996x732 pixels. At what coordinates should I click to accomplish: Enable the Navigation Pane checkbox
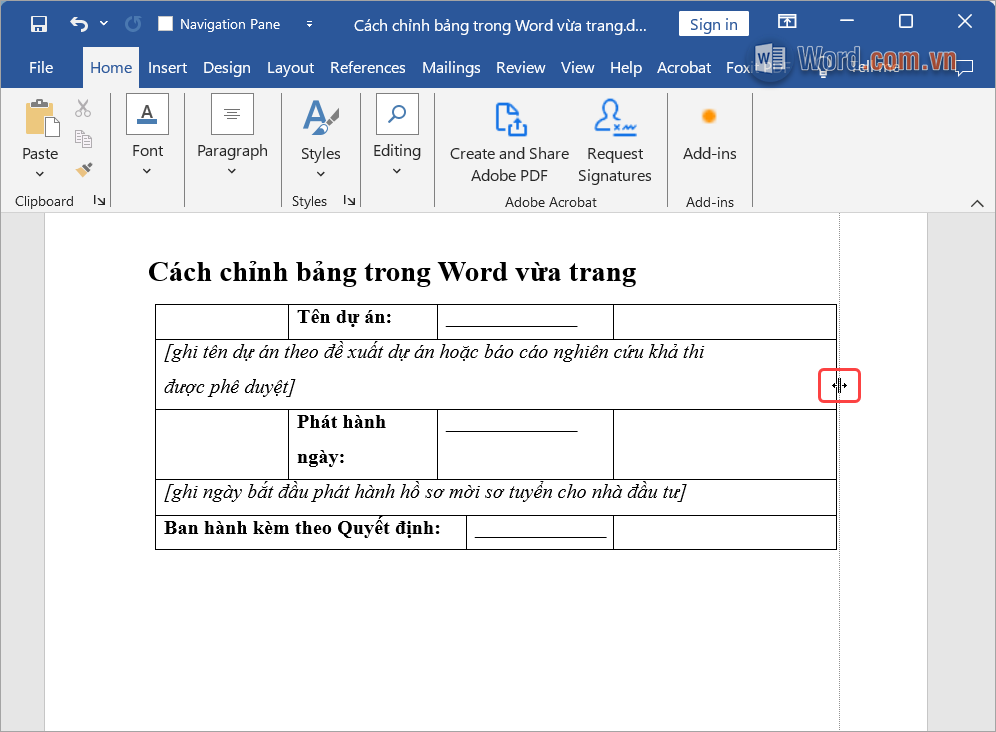pyautogui.click(x=168, y=23)
